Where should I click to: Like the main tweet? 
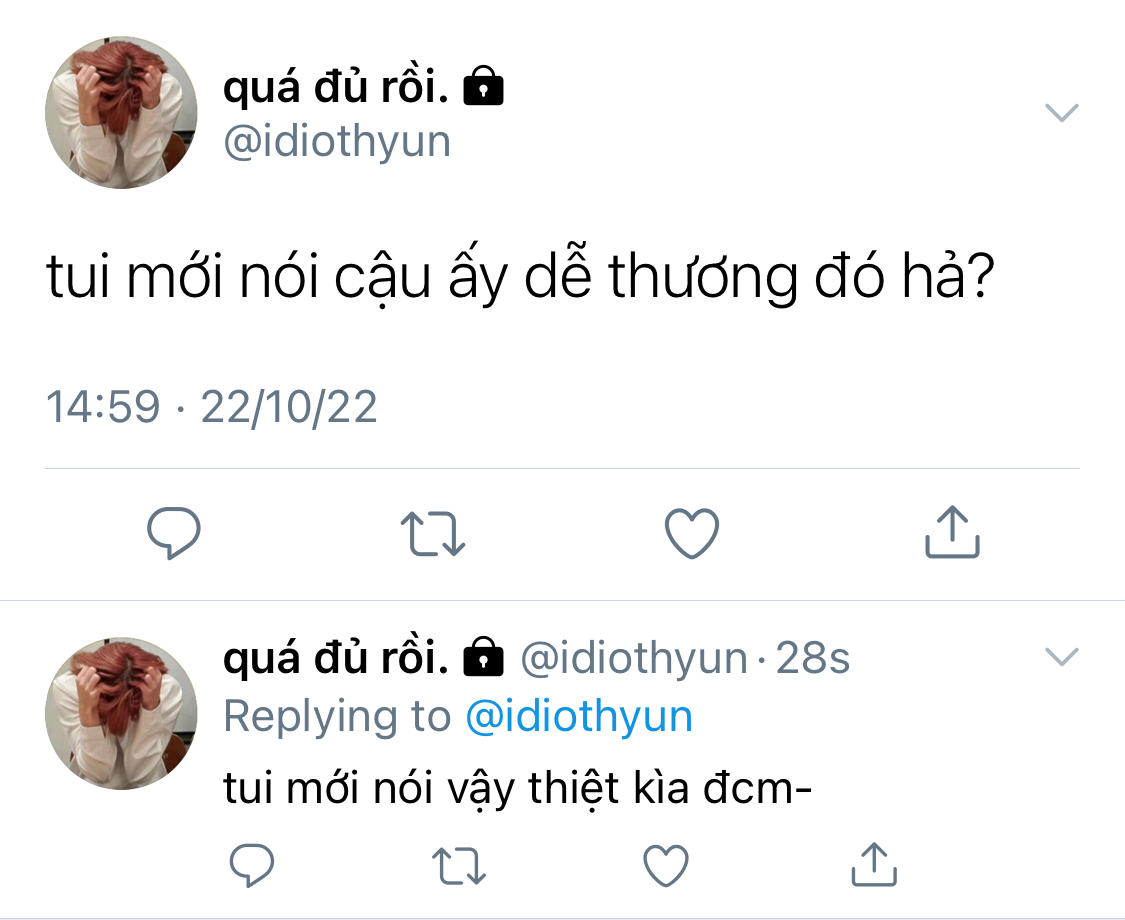pos(692,533)
